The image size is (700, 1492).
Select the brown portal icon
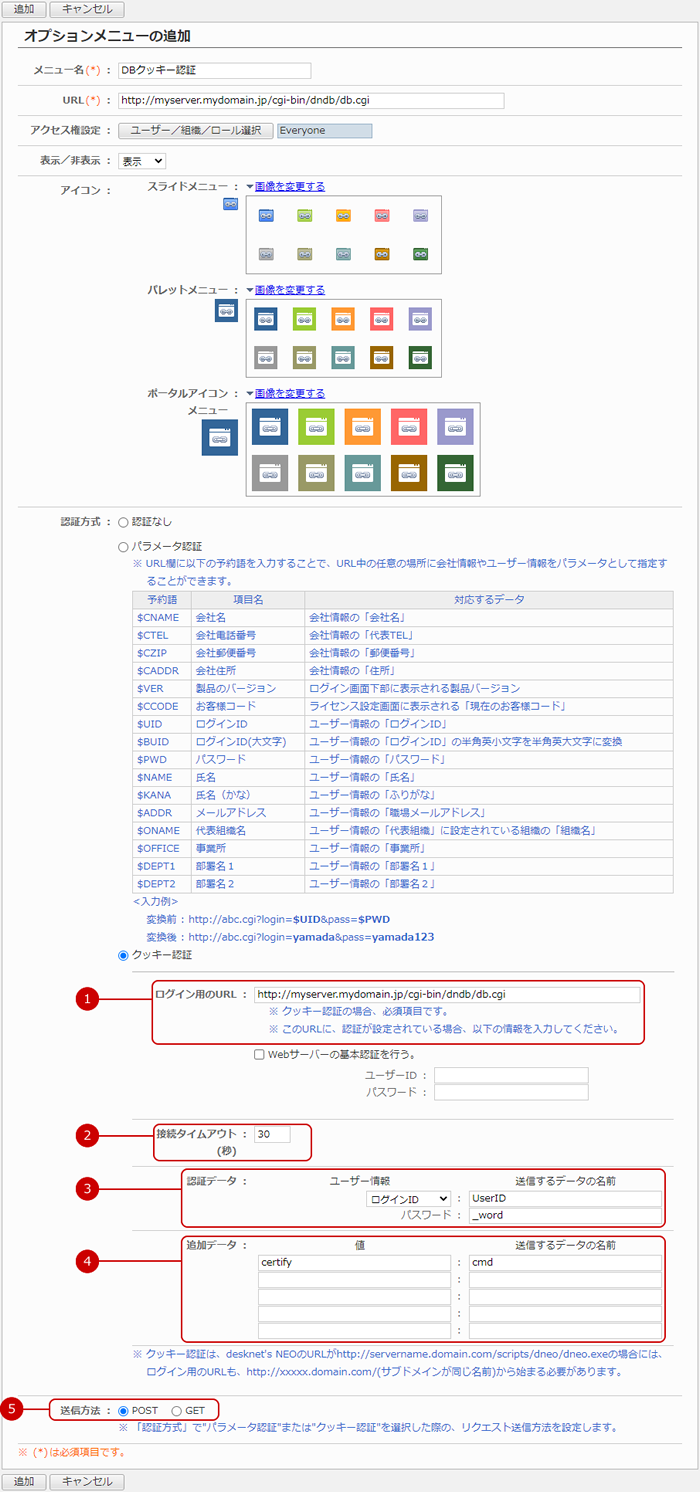409,473
